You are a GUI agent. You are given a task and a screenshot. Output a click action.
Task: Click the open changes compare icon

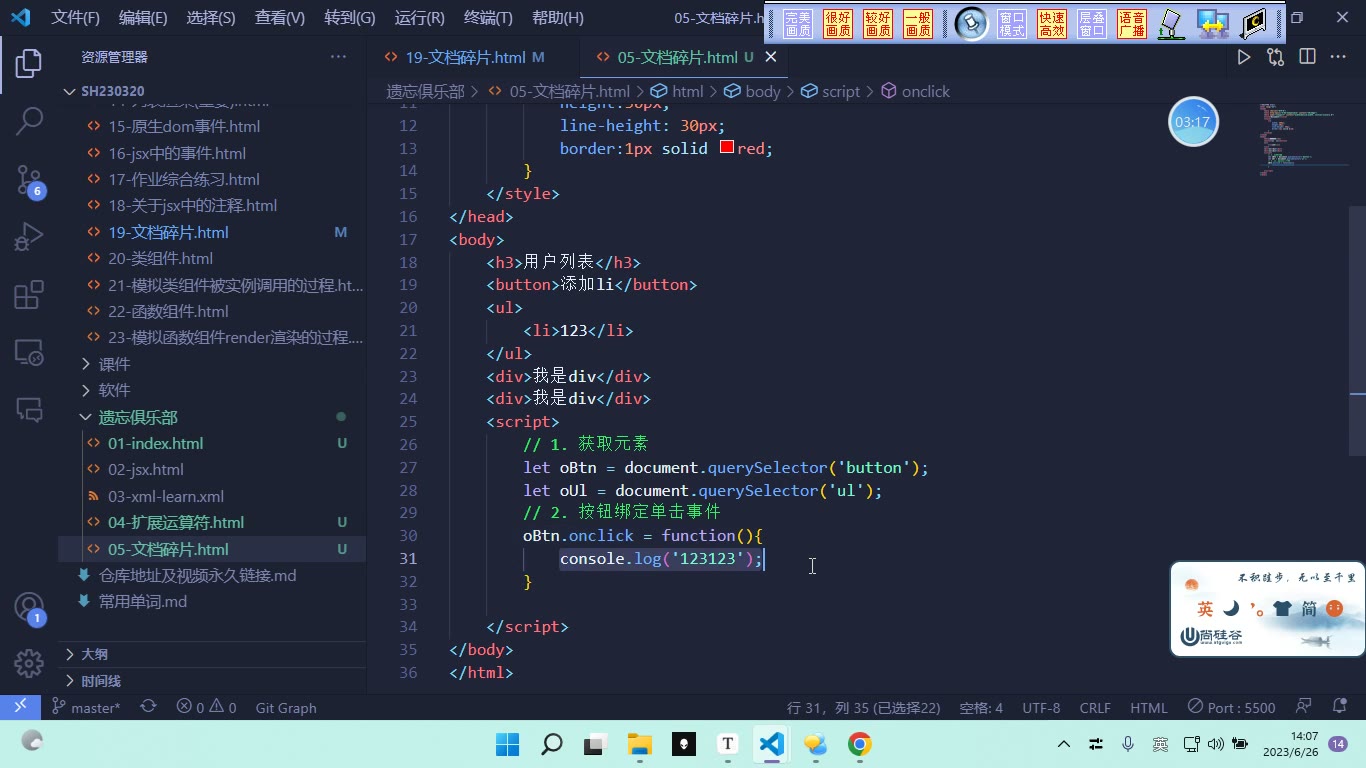point(1275,57)
